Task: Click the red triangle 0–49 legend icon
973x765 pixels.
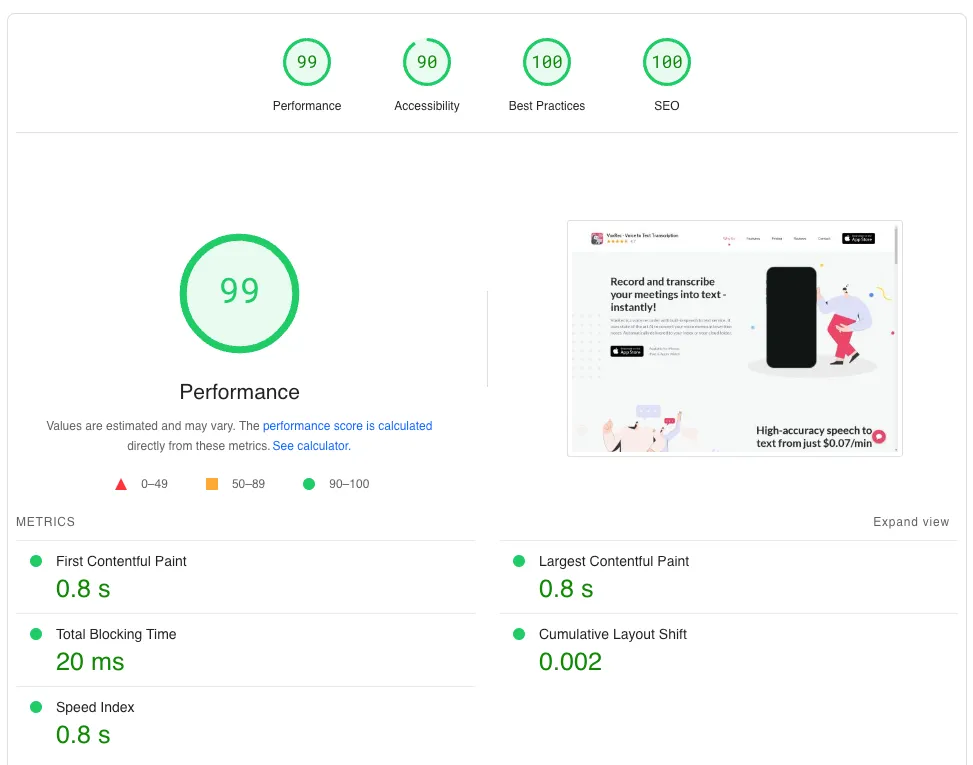Action: tap(121, 484)
